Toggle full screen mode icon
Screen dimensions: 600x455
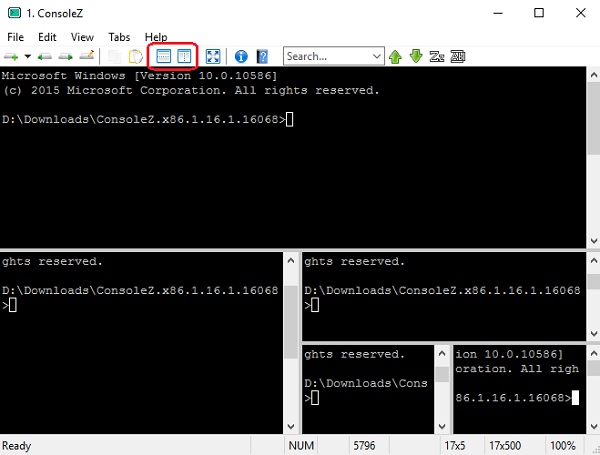[213, 56]
